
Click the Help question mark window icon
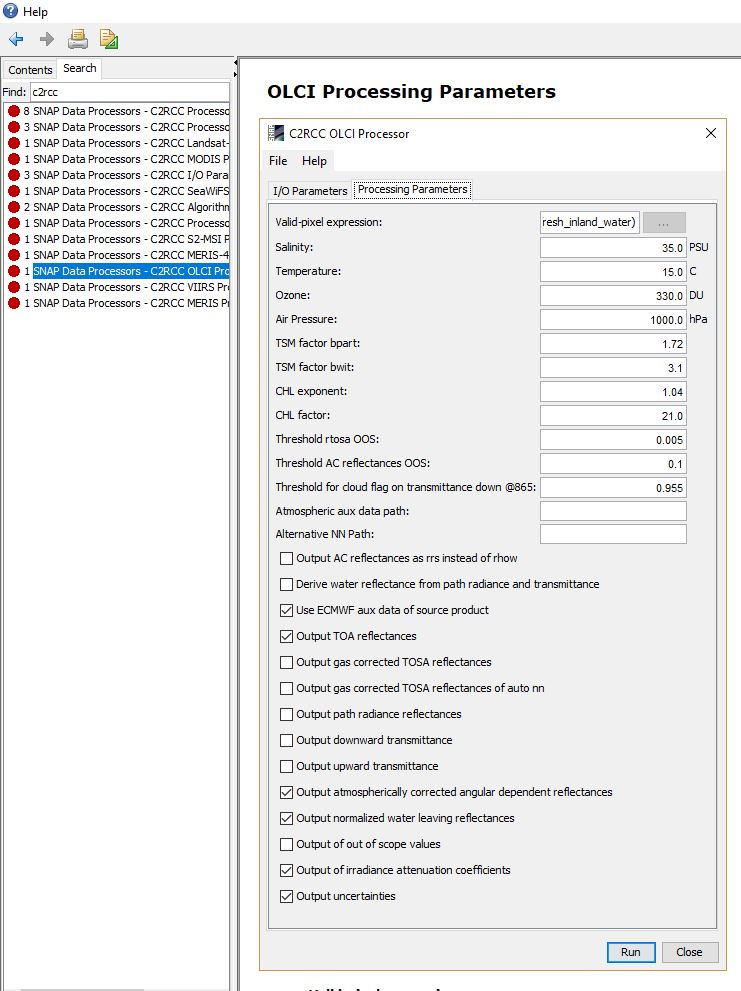click(11, 11)
